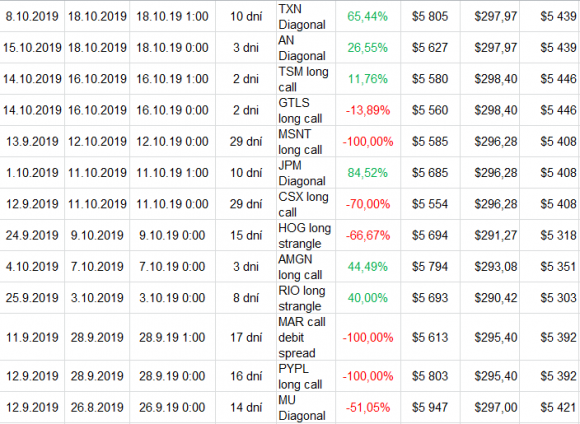Click the 15.10.2019 open date cell

32,48
